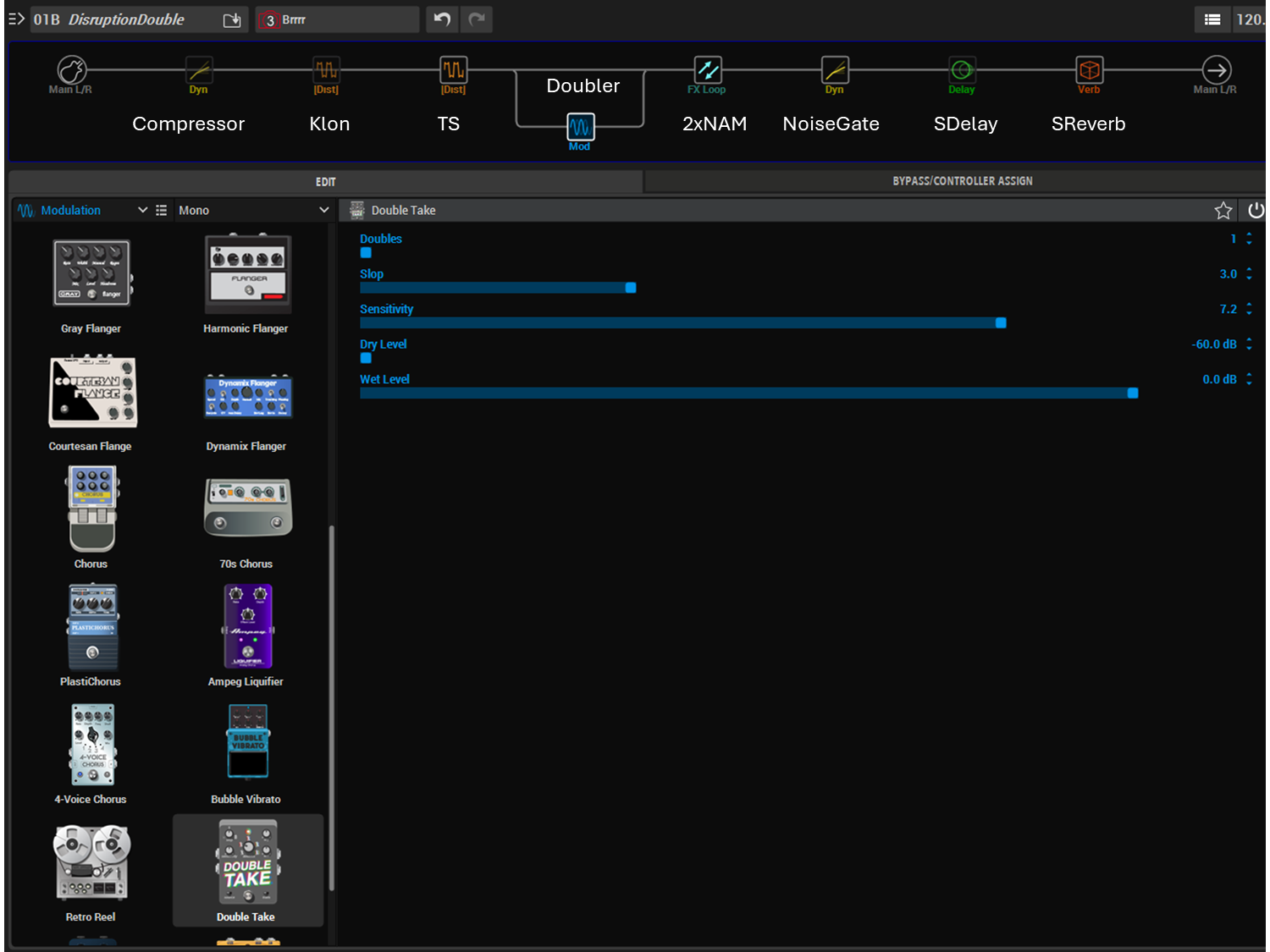
Task: Click the redo arrow button
Action: (477, 19)
